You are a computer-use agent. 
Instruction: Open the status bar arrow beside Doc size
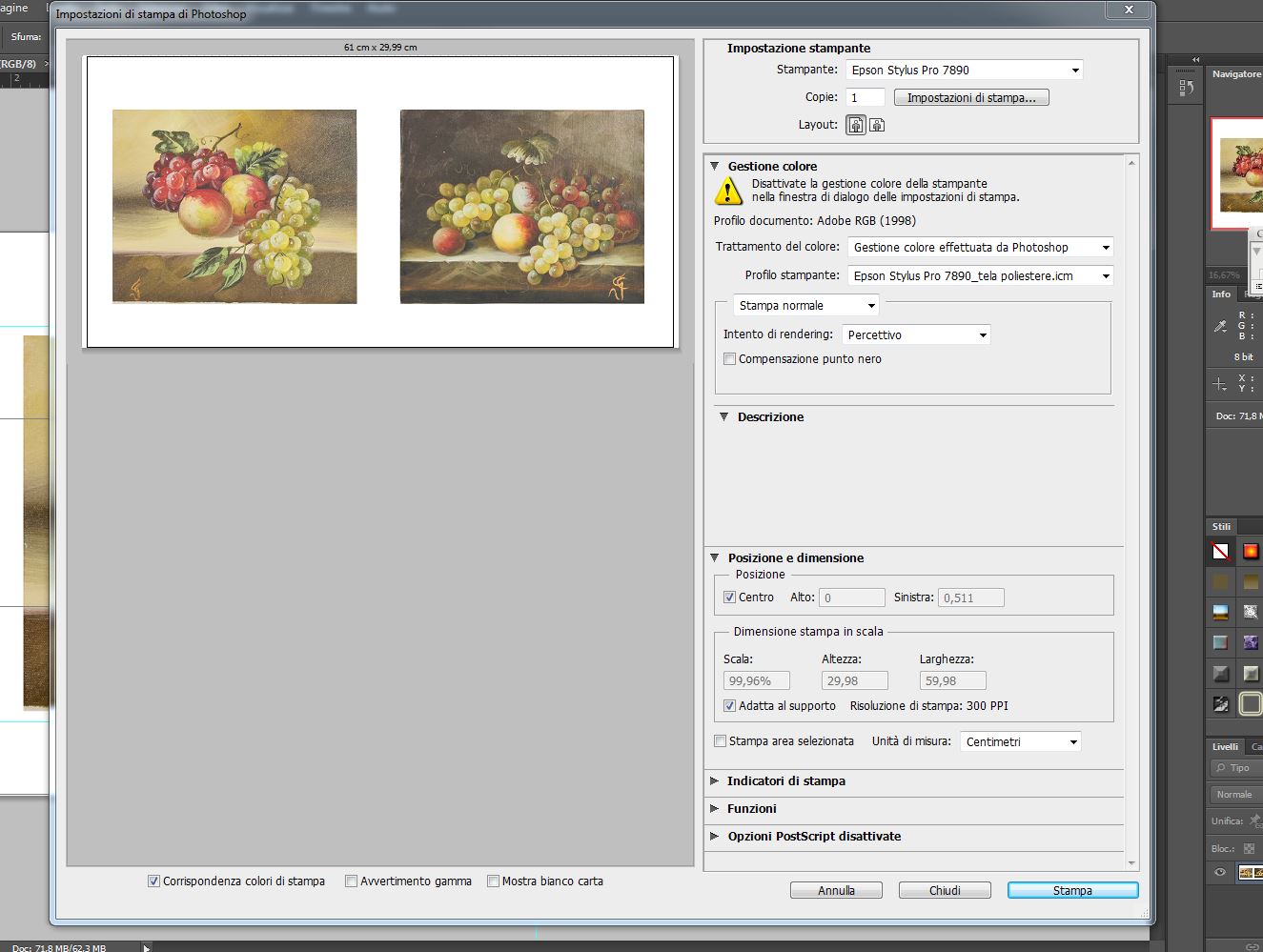pyautogui.click(x=146, y=948)
